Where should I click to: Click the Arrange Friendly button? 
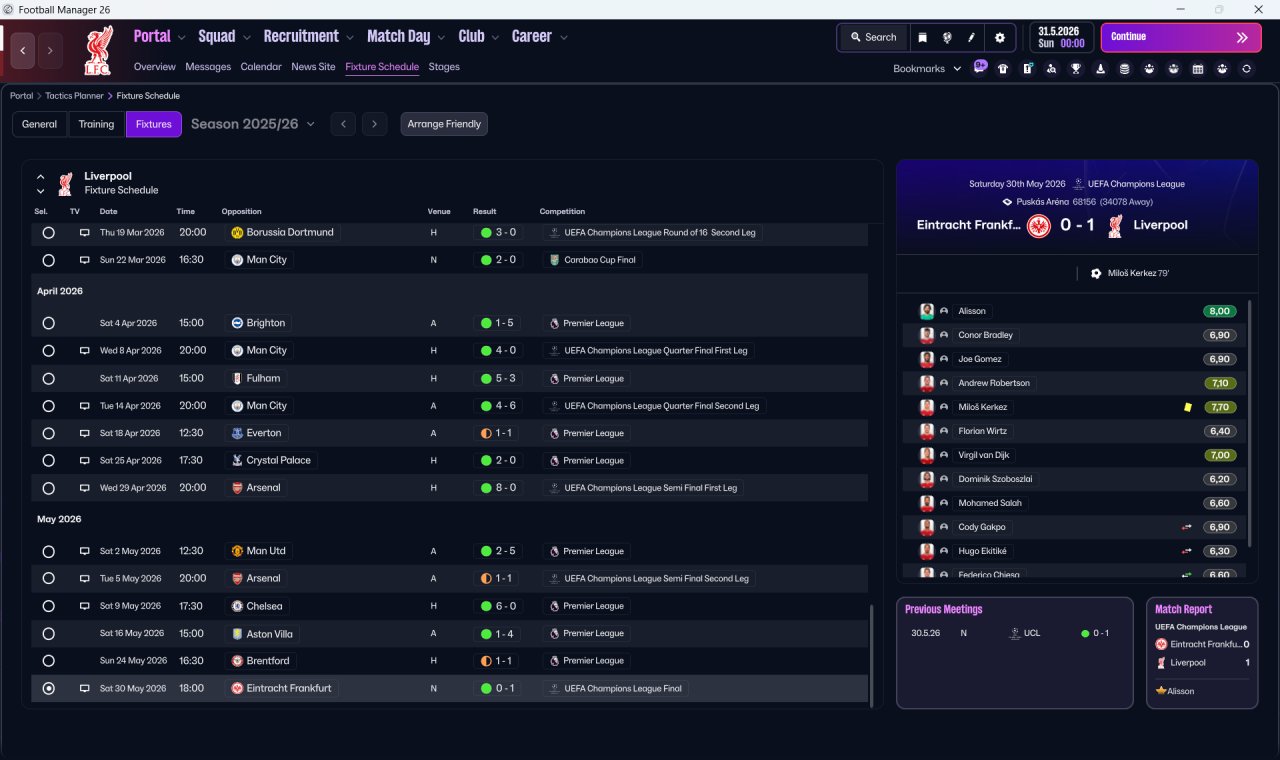click(444, 124)
